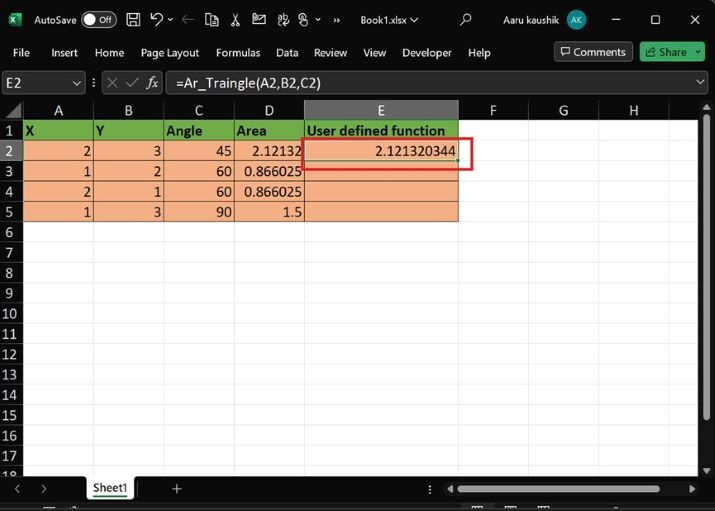Viewport: 715px width, 511px height.
Task: Open the AK account avatar
Action: coord(576,20)
